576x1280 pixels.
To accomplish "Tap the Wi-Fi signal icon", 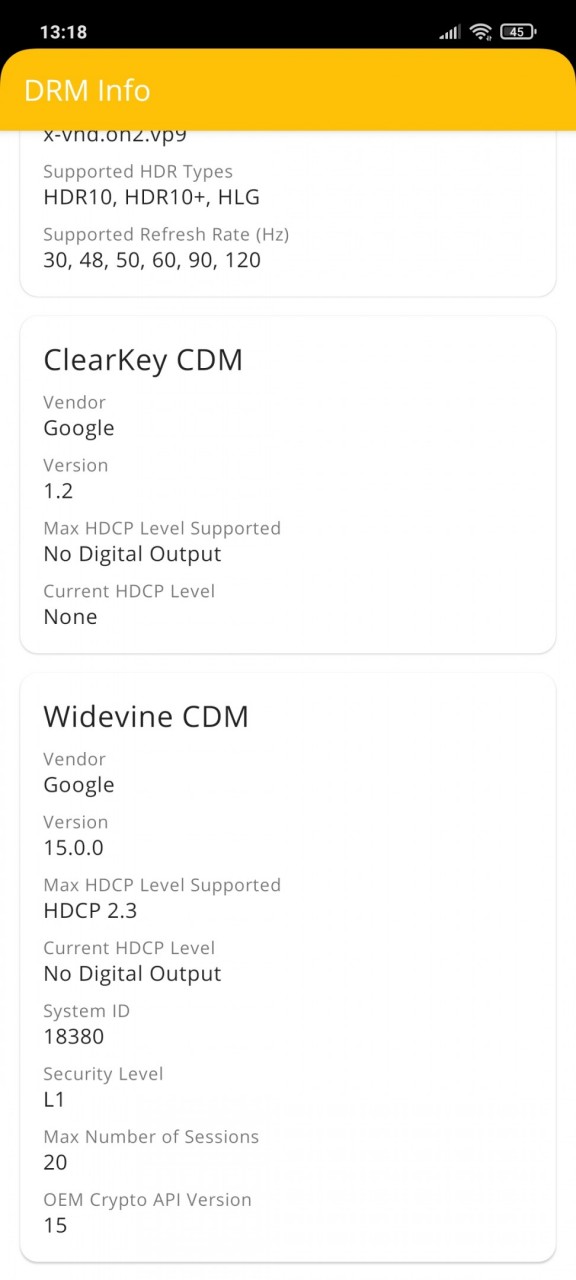I will click(x=481, y=32).
